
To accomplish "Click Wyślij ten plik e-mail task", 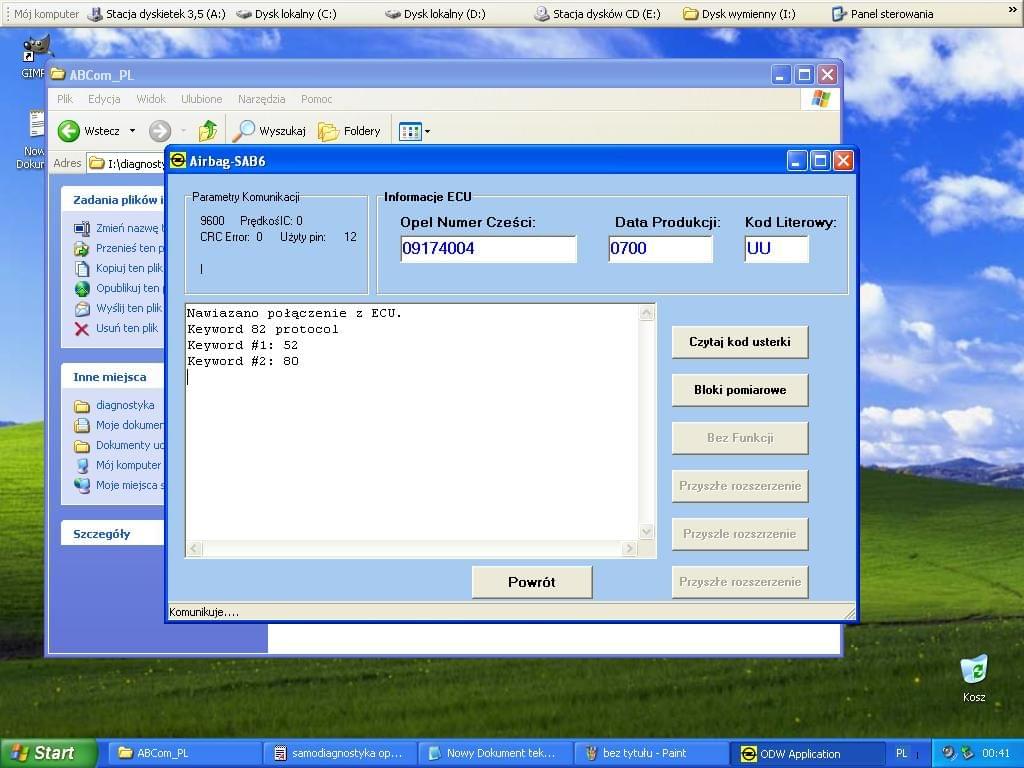I will (118, 308).
